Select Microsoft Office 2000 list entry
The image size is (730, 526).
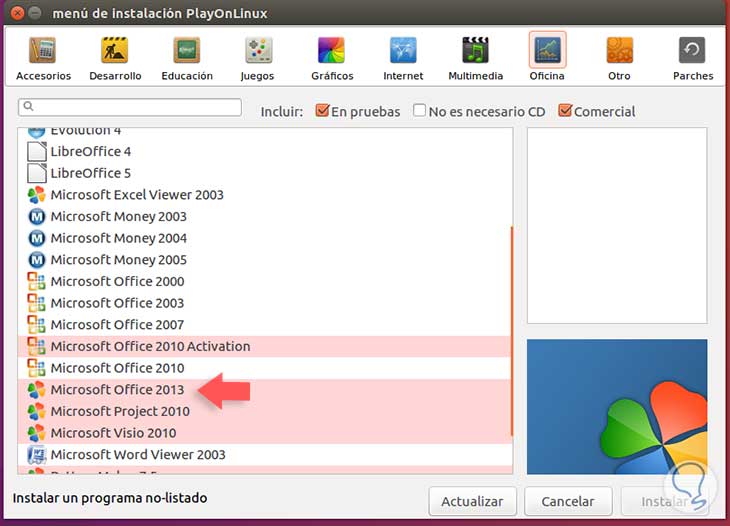[x=265, y=282]
